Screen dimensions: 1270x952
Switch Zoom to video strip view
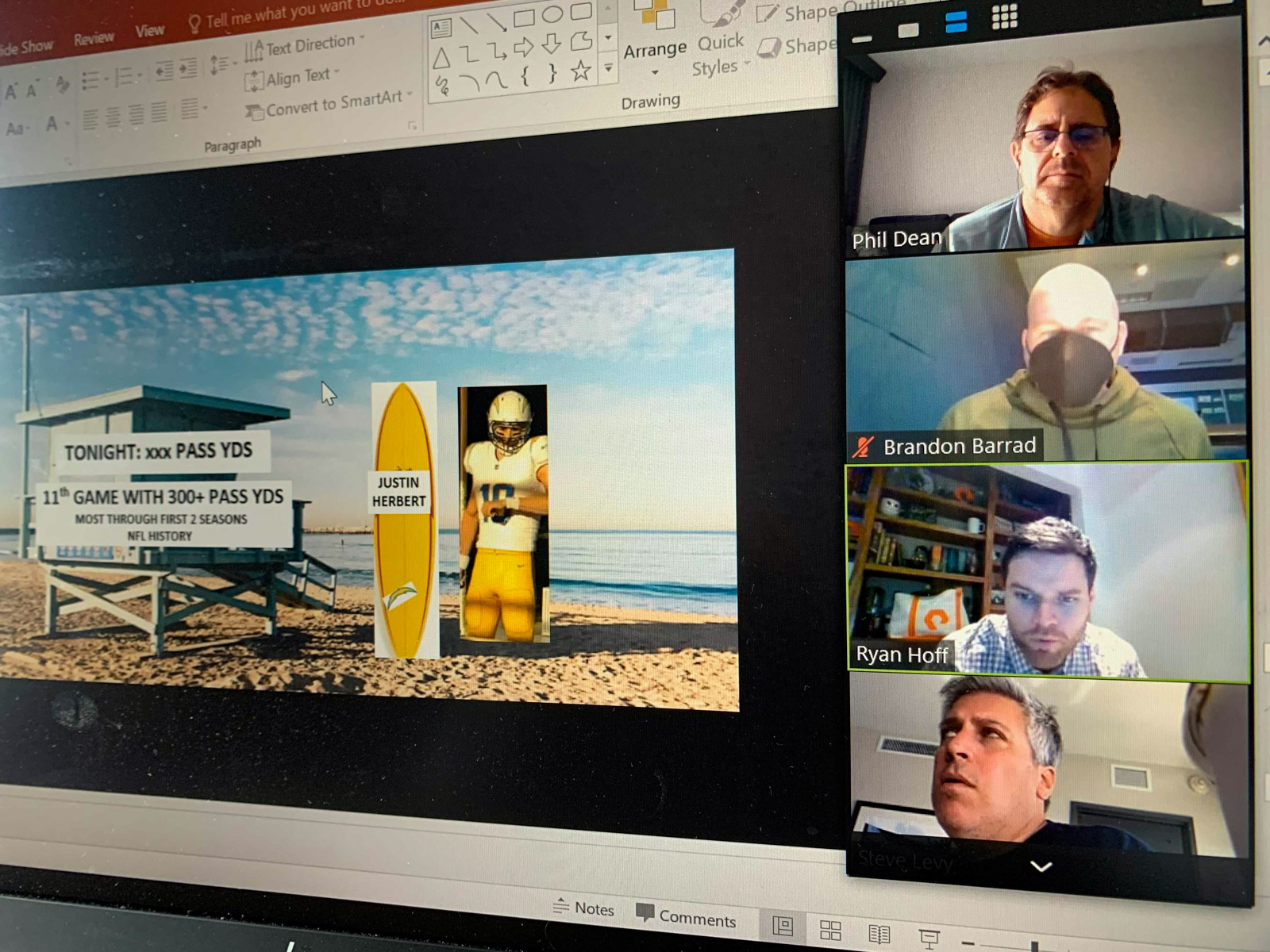[x=956, y=23]
